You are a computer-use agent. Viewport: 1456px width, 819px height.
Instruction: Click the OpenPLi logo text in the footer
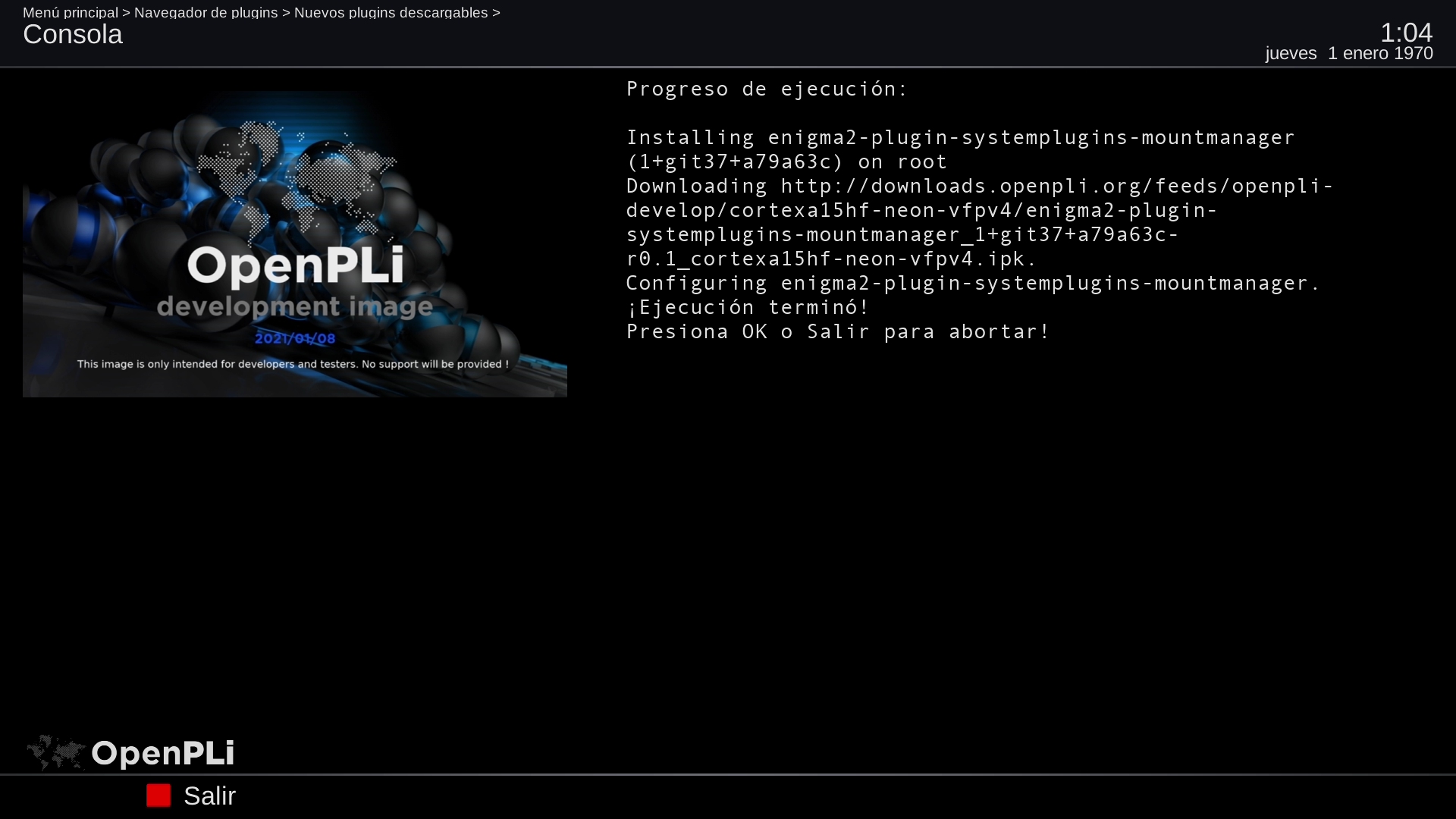(x=162, y=753)
